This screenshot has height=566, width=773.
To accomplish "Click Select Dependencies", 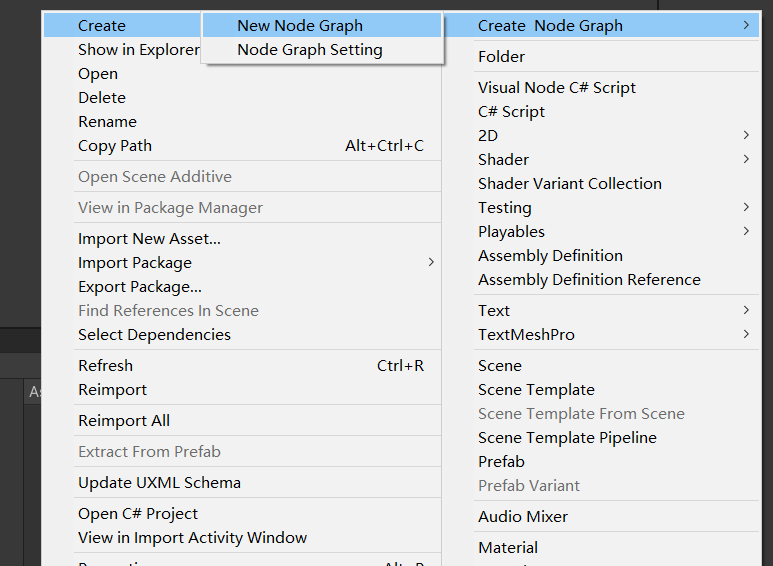I will [242, 335].
